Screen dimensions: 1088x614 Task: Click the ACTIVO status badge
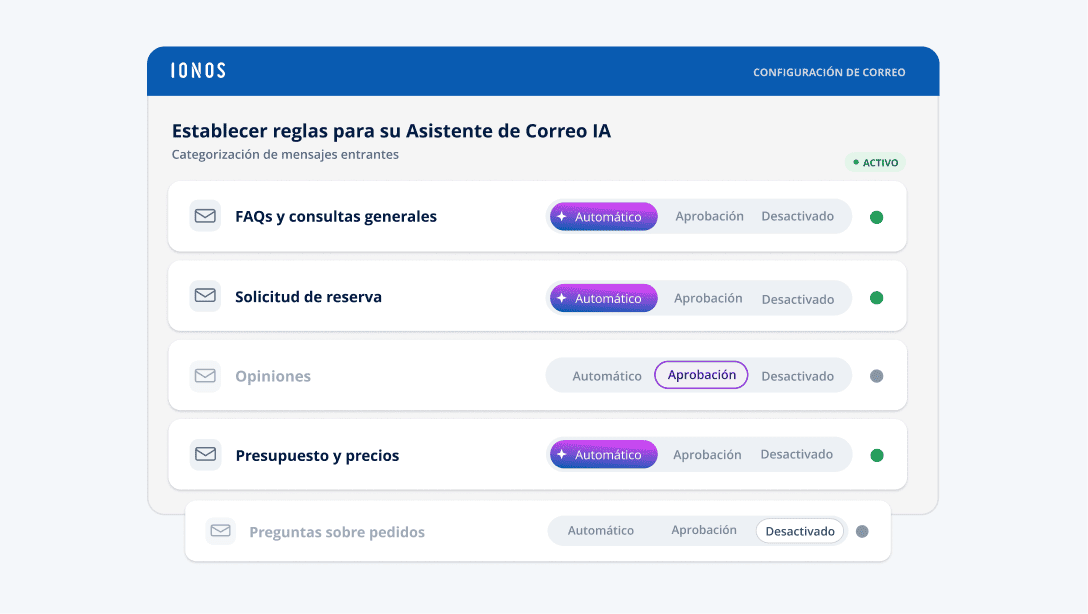pos(875,162)
